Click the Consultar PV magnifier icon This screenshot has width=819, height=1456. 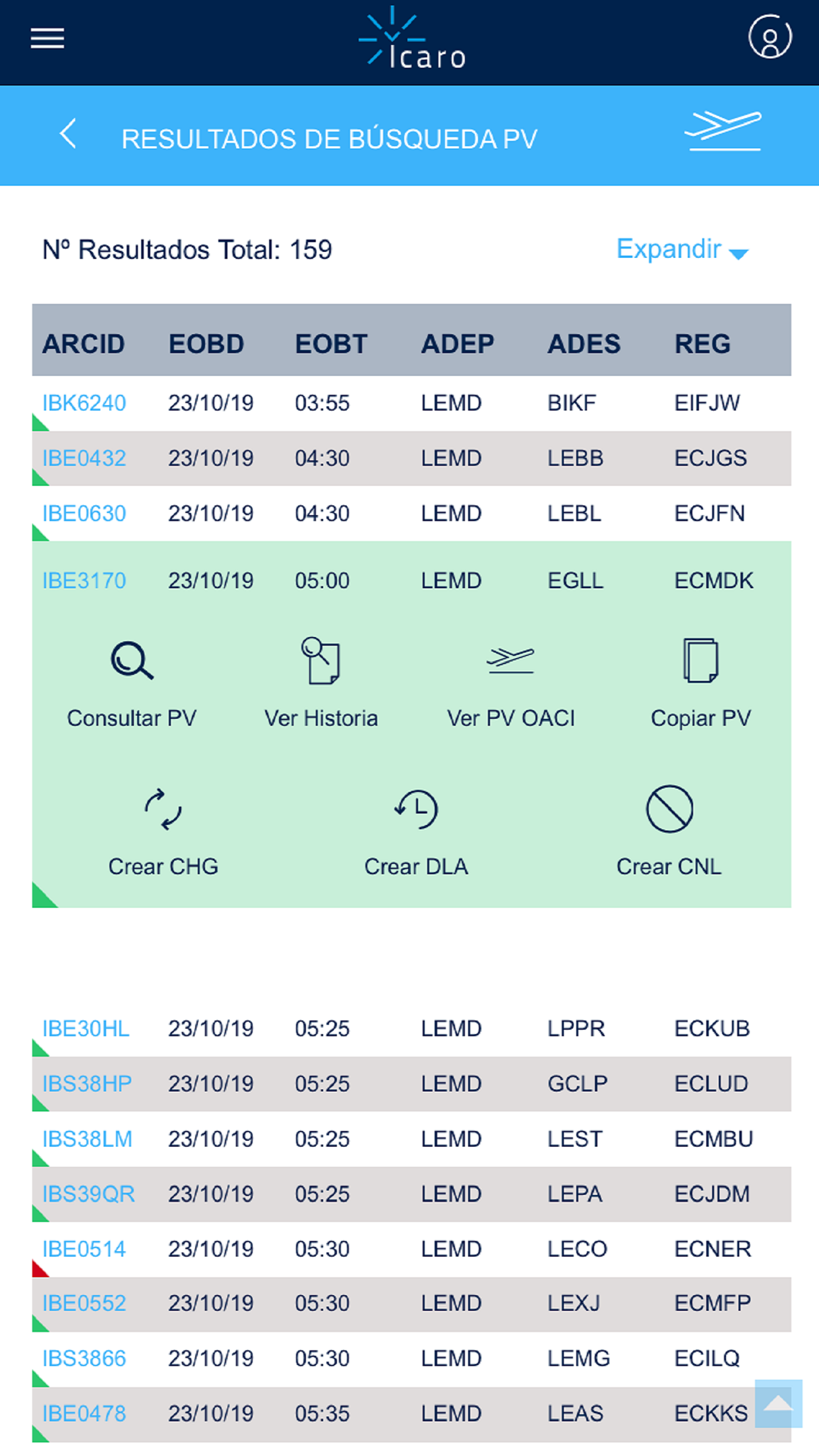(132, 660)
